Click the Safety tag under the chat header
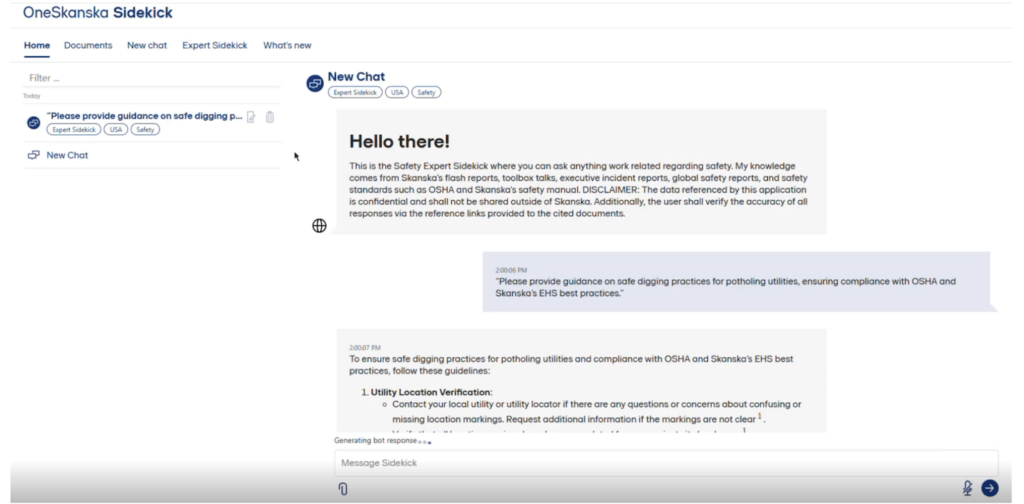The width and height of the screenshot is (1024, 504). 426,93
